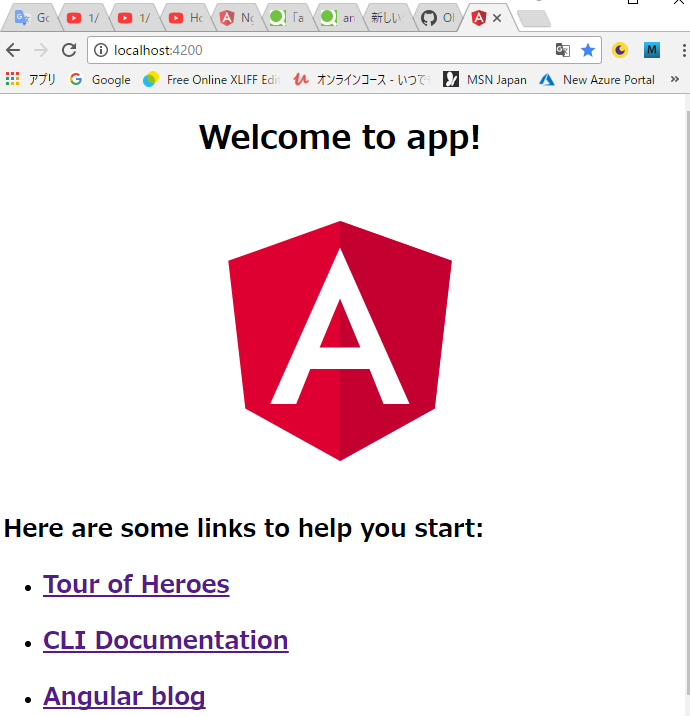This screenshot has height=716, width=690.
Task: Click the page vertical scrollbar
Action: (x=687, y=402)
